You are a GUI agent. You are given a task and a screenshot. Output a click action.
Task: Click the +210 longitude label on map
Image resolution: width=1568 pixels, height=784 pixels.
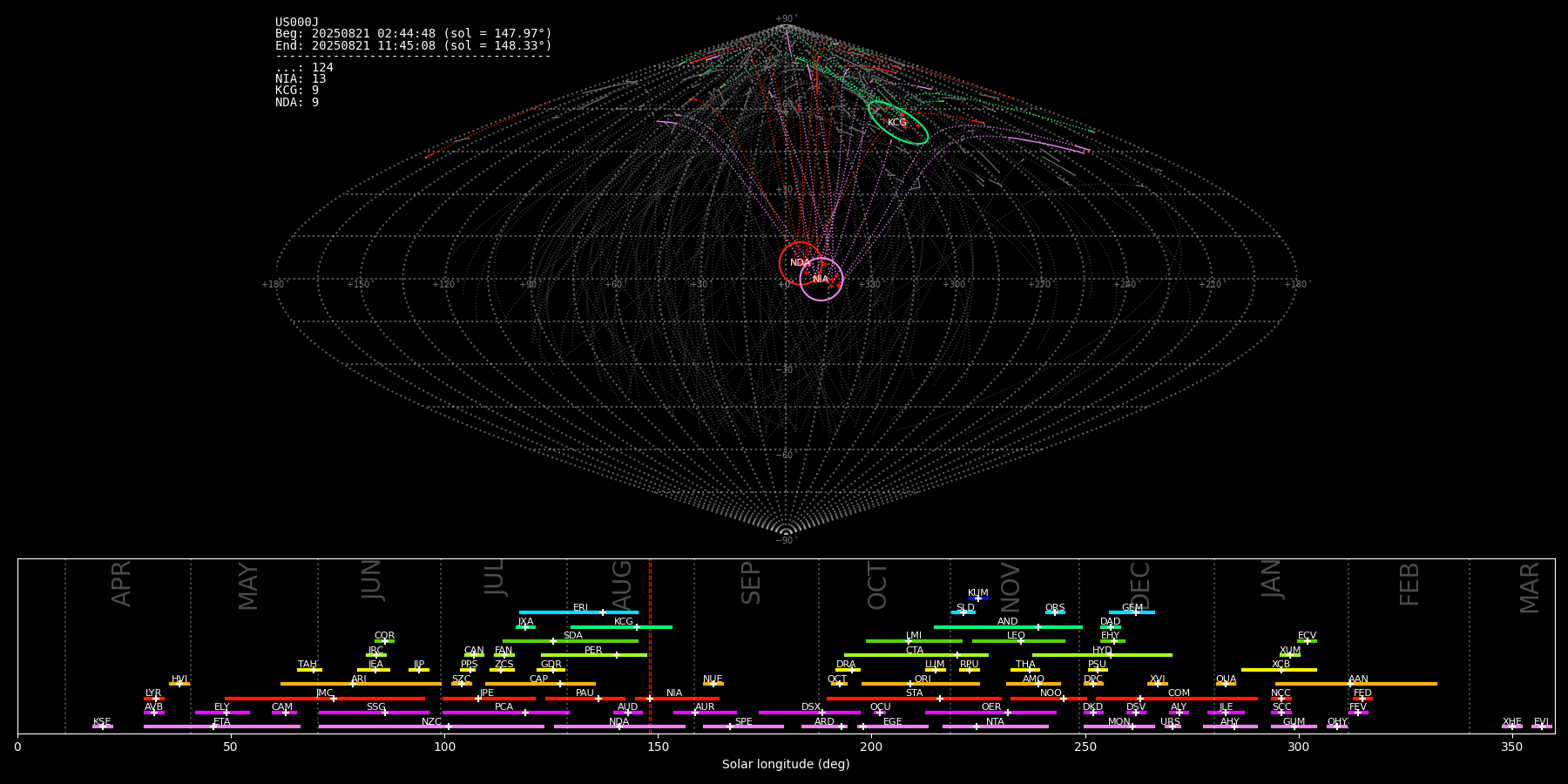pyautogui.click(x=1210, y=285)
